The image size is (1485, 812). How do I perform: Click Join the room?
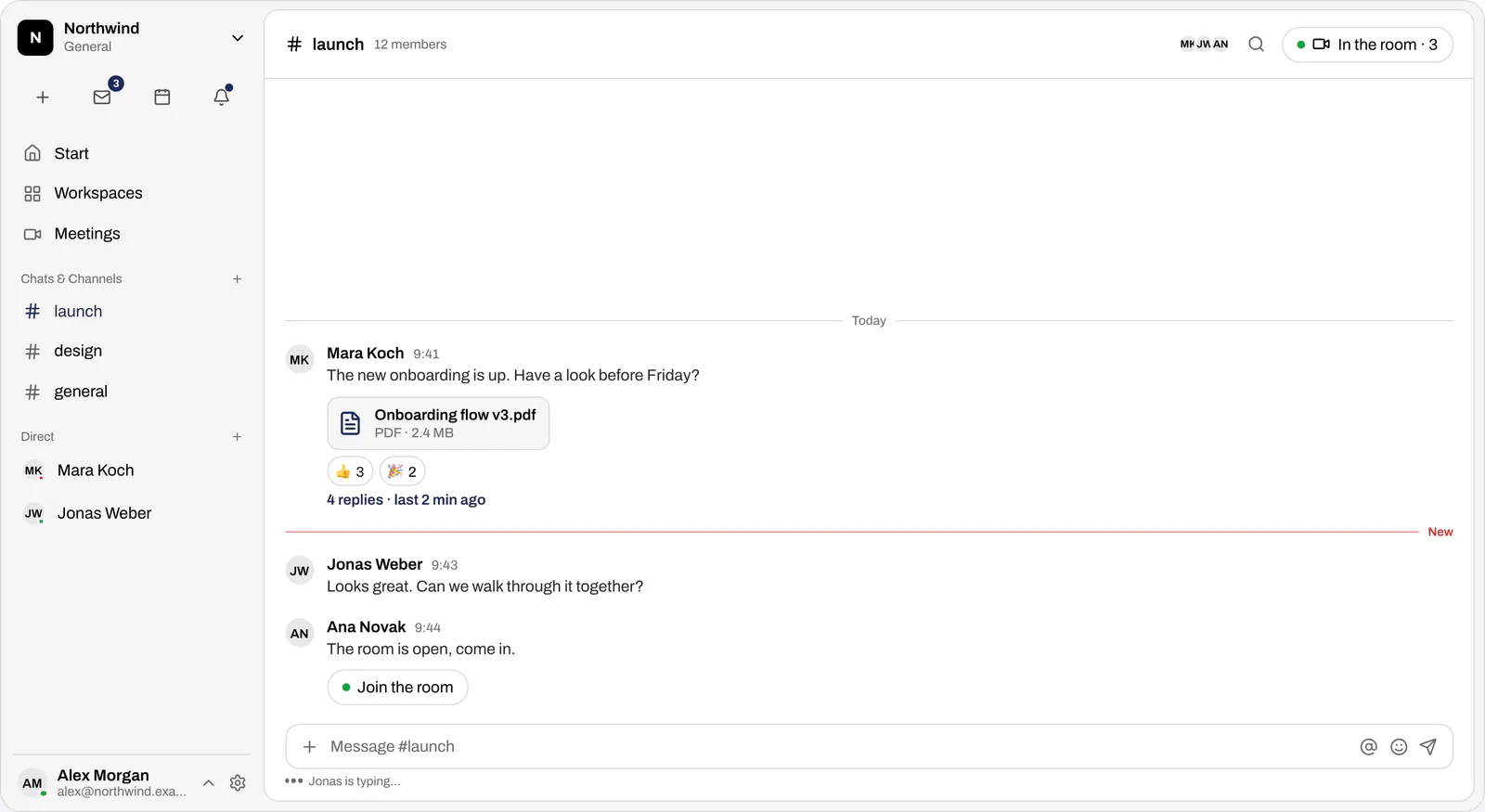pyautogui.click(x=397, y=688)
